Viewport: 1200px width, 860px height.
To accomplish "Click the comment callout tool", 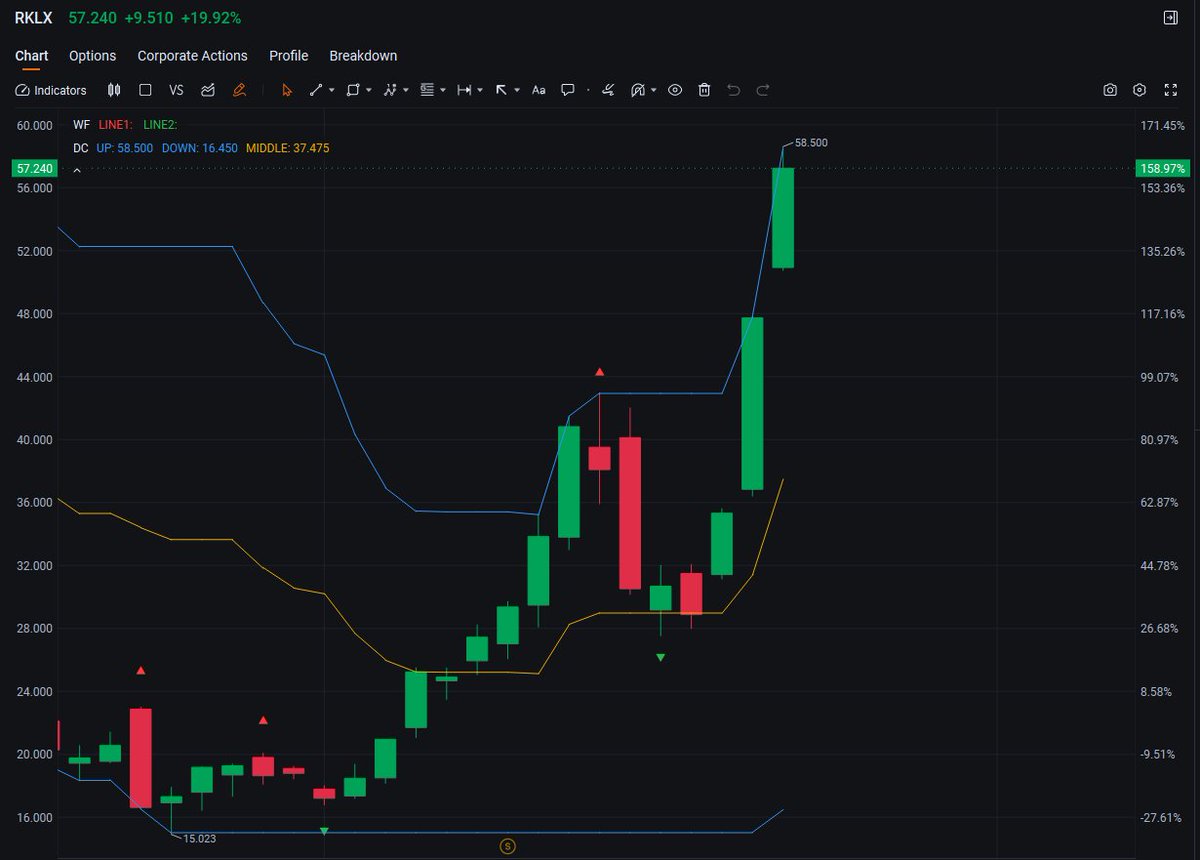I will click(567, 90).
